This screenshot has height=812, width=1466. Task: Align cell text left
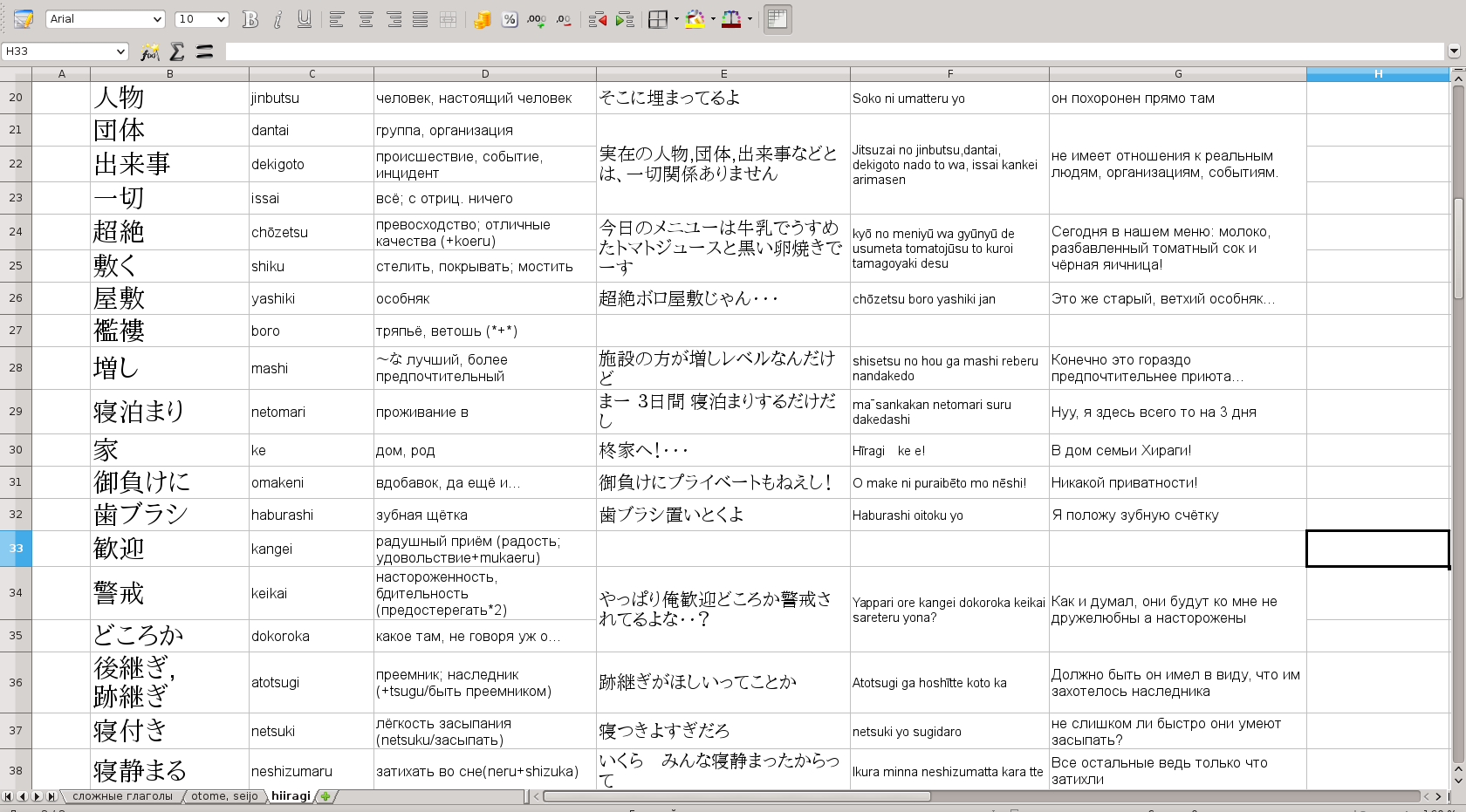click(x=337, y=19)
